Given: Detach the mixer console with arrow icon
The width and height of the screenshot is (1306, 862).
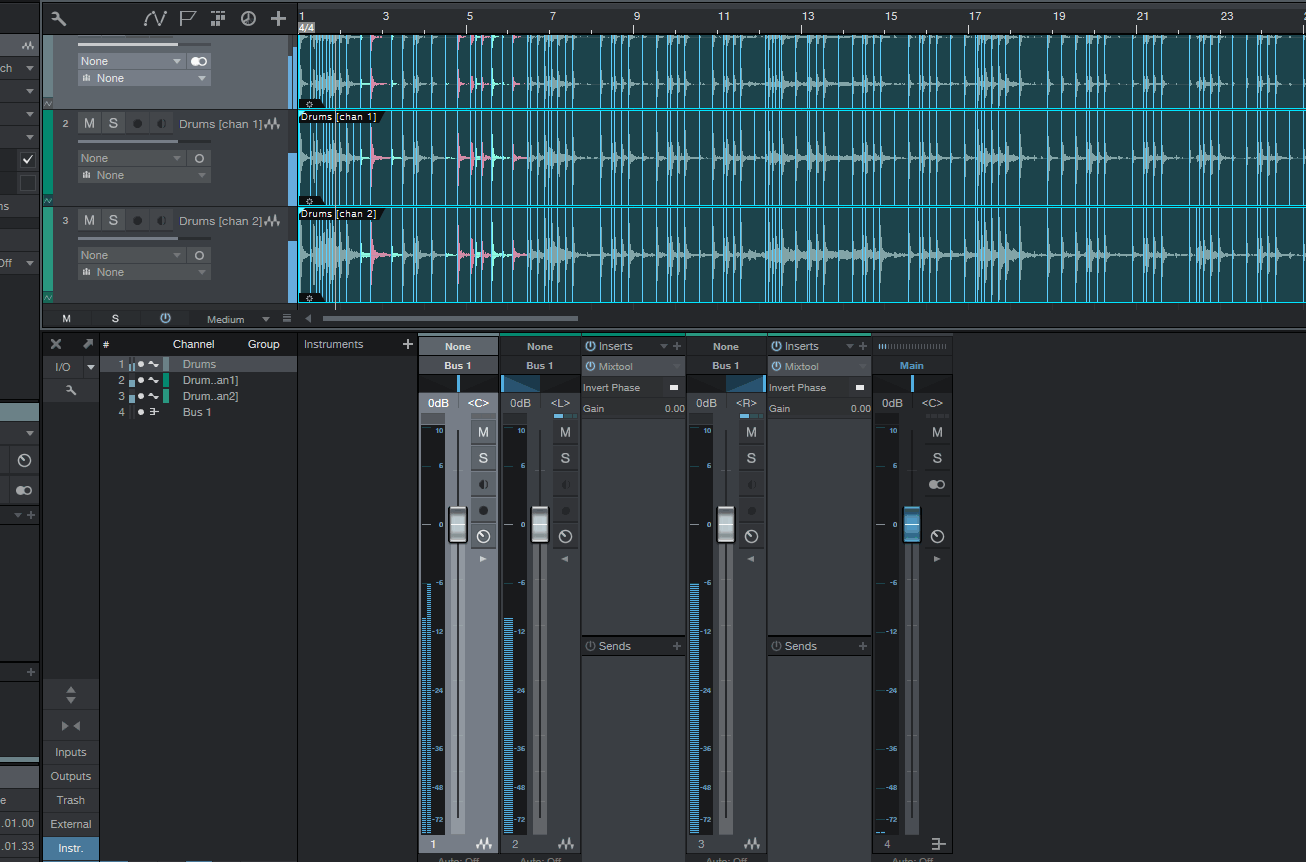Looking at the screenshot, I should coord(88,344).
